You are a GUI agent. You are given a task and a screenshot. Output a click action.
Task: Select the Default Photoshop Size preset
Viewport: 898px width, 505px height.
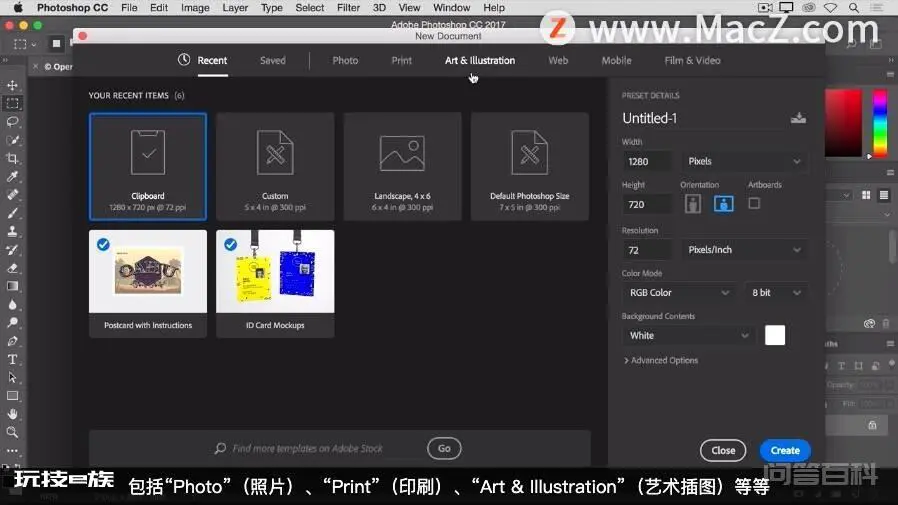click(529, 167)
